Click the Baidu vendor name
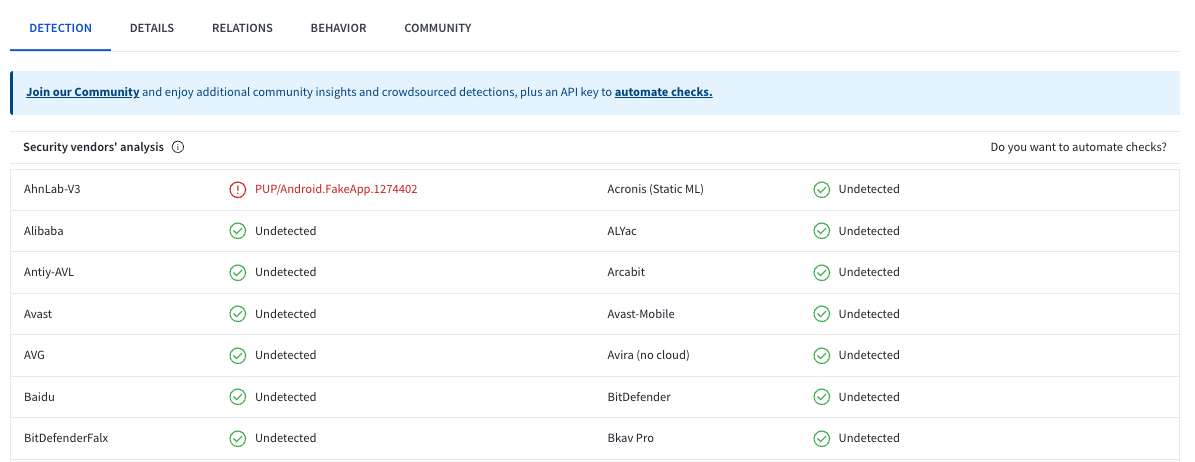 tap(38, 397)
